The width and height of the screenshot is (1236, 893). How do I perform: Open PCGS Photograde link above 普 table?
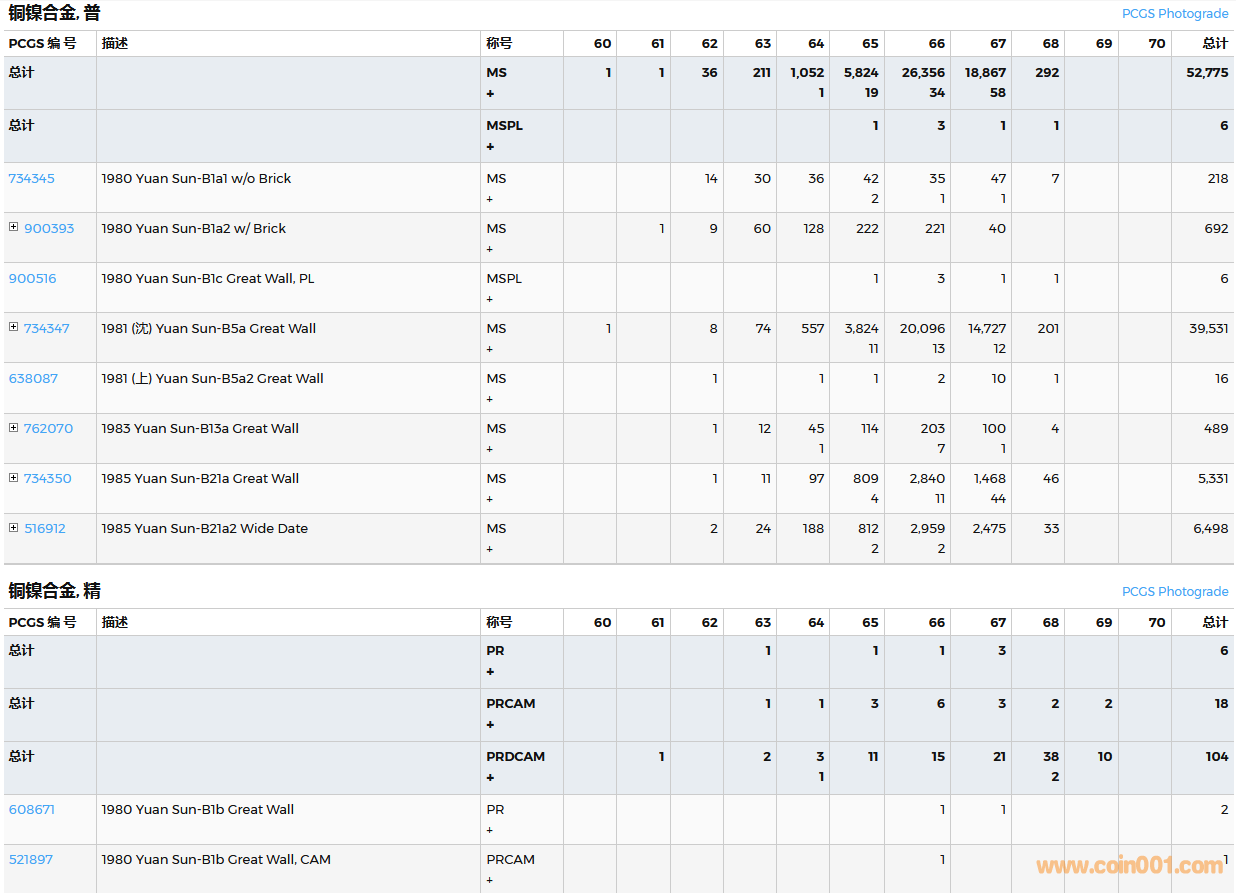coord(1174,13)
